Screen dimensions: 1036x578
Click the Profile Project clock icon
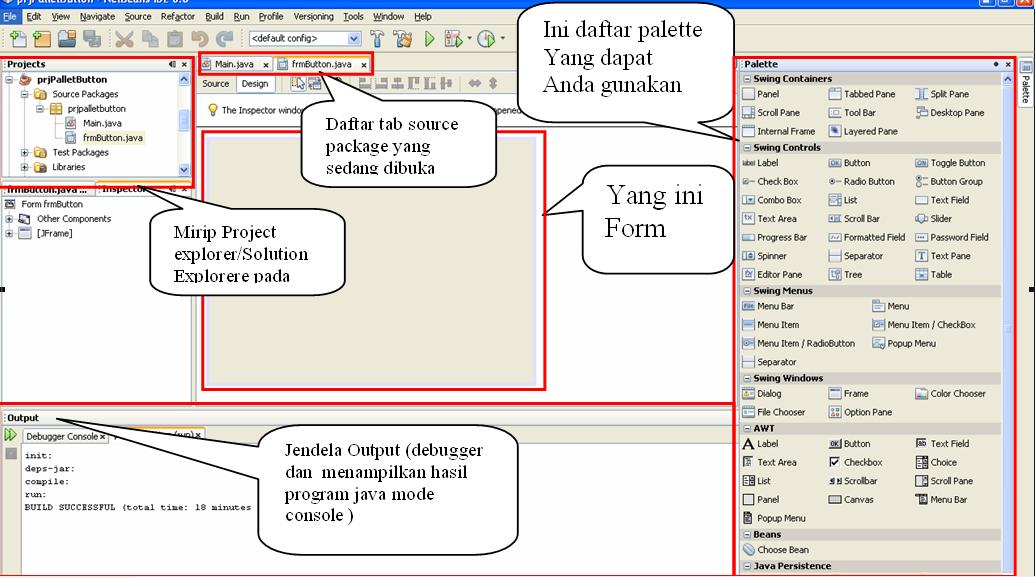point(486,39)
